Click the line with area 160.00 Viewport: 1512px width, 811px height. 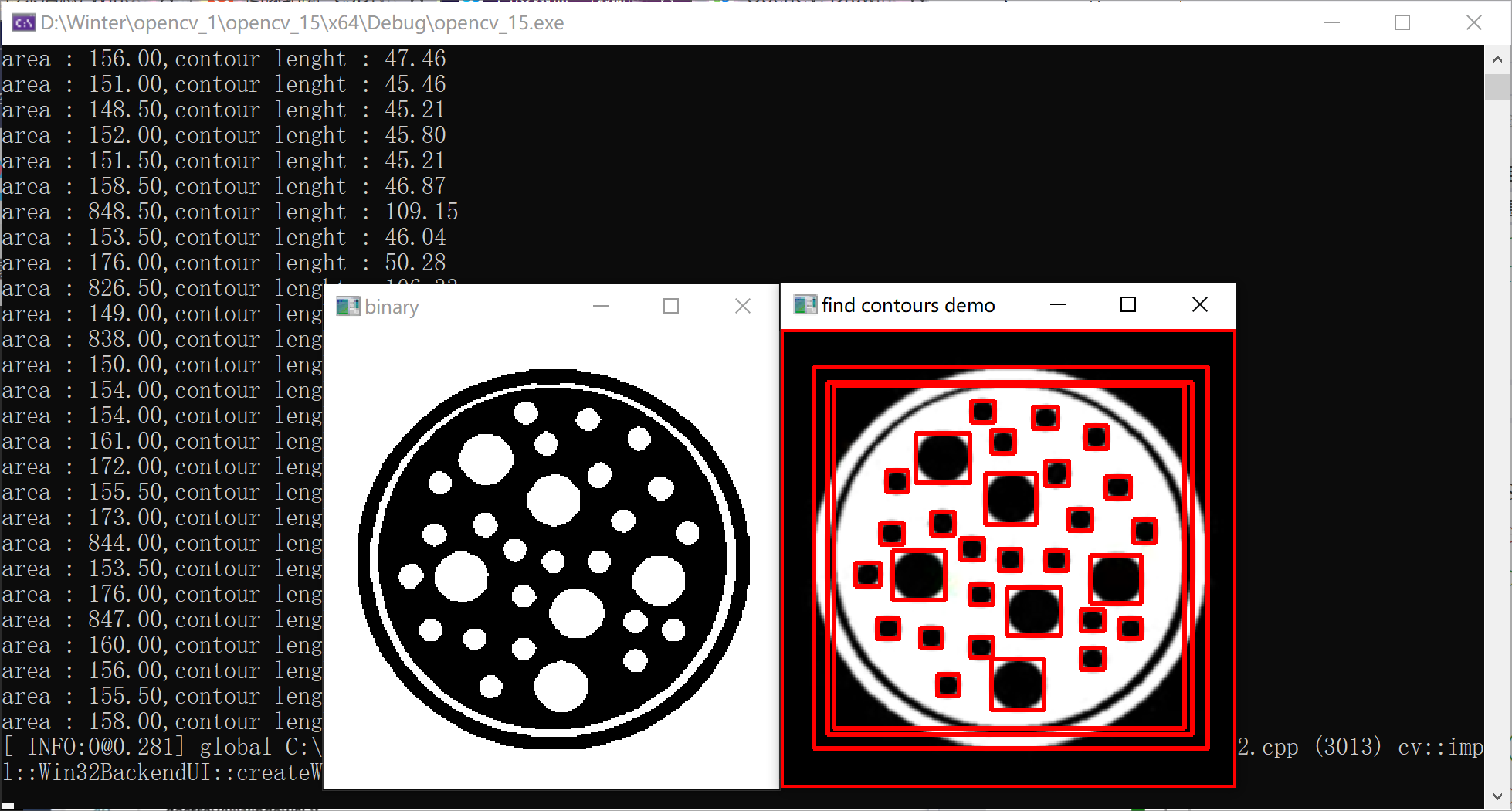(162, 645)
